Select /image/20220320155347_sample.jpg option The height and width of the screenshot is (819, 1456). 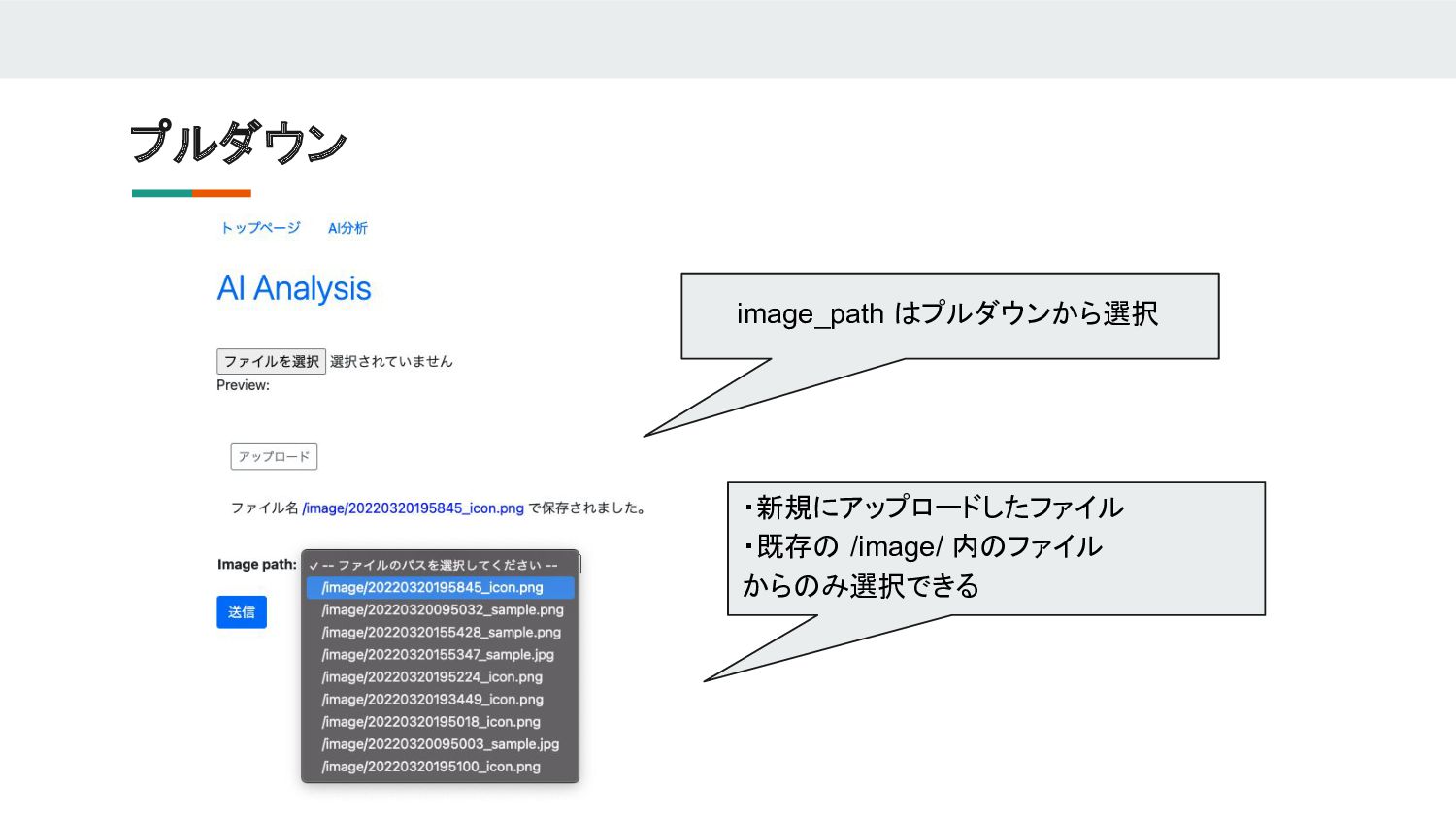pyautogui.click(x=441, y=654)
